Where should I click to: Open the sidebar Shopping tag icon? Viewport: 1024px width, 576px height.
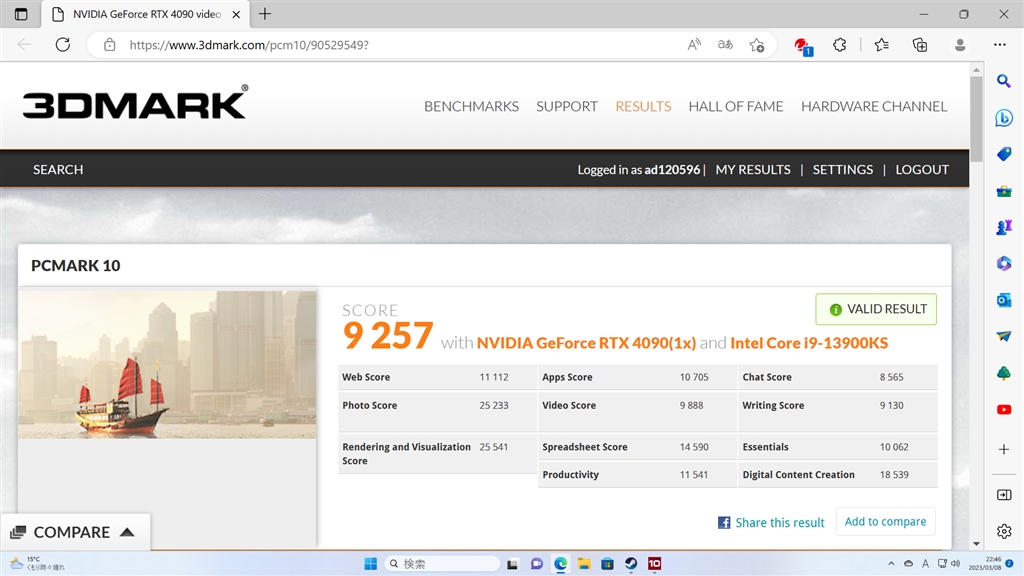[1004, 154]
